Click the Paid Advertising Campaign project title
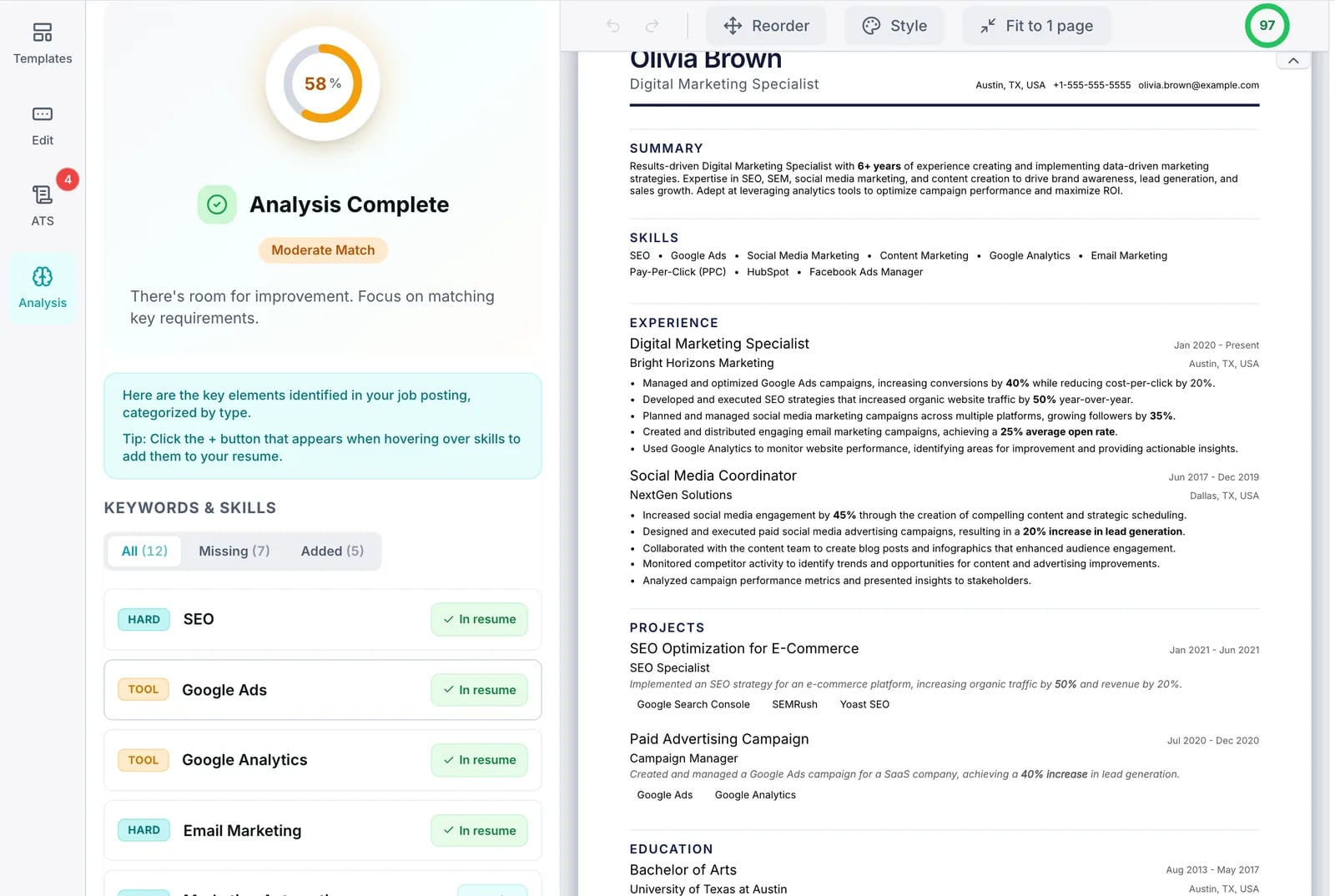Viewport: 1335px width, 896px height. pos(718,739)
